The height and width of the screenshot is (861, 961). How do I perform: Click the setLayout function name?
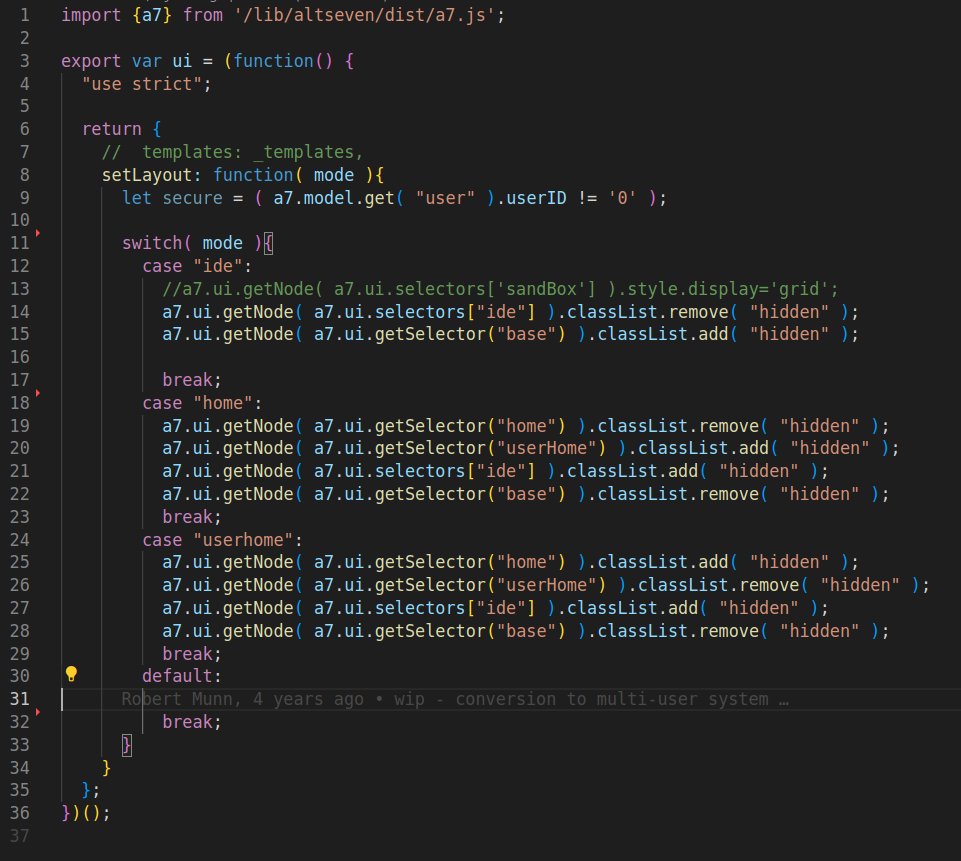pos(146,175)
